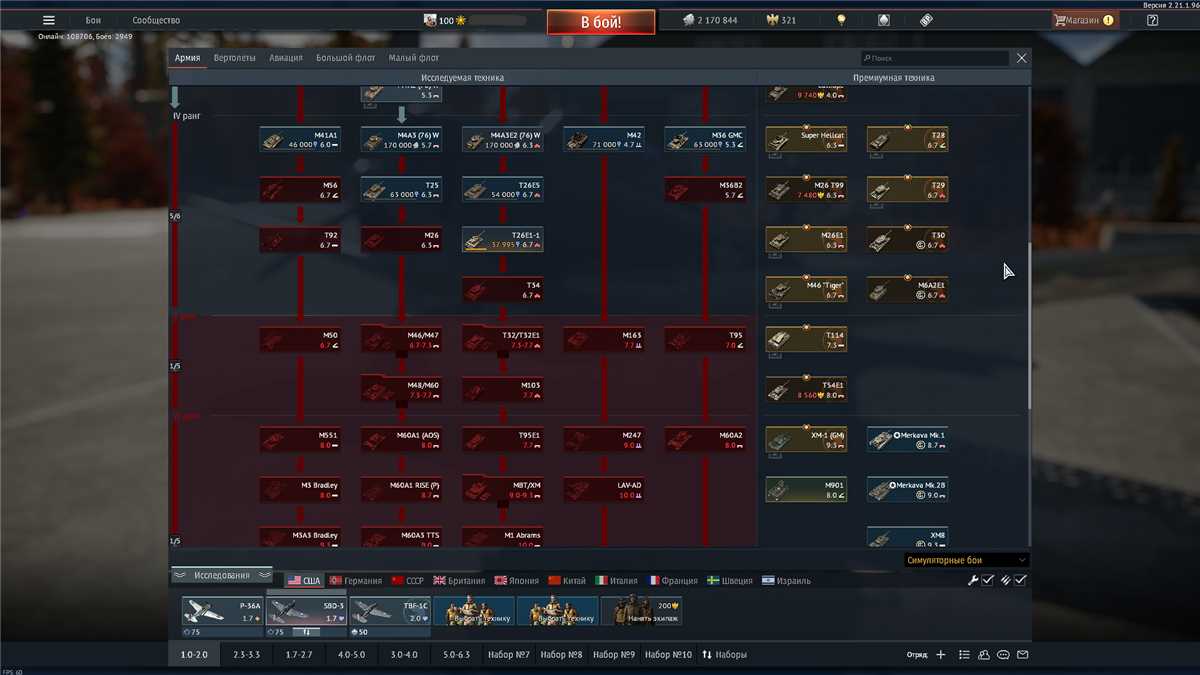Toggle the auto-repair wrench checkbox
The width and height of the screenshot is (1200, 675).
pos(987,580)
